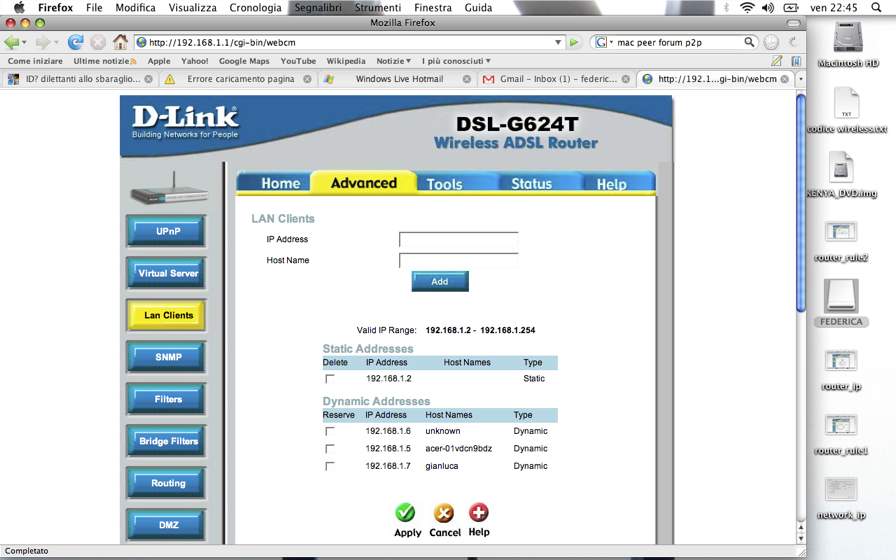Click the green Apply checkmark icon

point(406,513)
